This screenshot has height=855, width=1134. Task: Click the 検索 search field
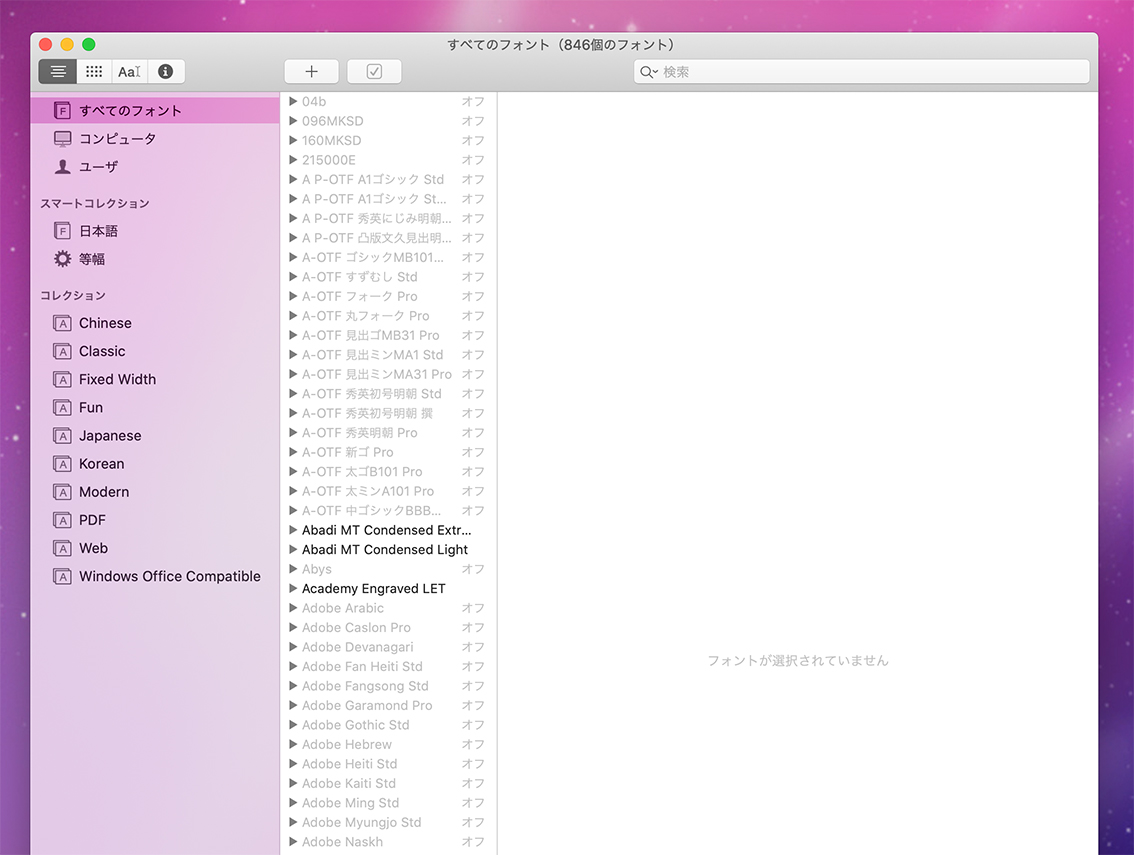tap(870, 72)
